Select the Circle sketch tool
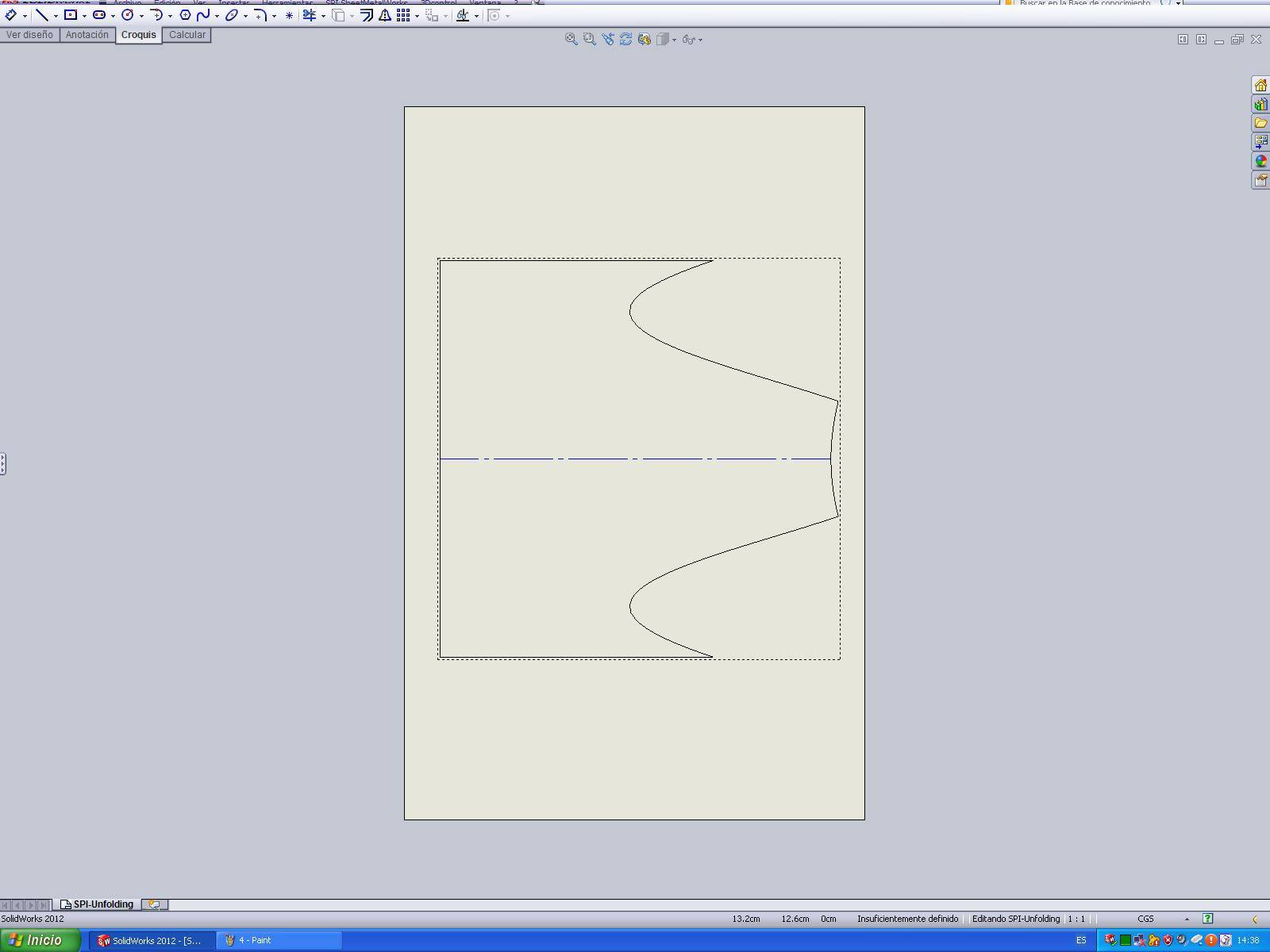The height and width of the screenshot is (952, 1270). (127, 15)
